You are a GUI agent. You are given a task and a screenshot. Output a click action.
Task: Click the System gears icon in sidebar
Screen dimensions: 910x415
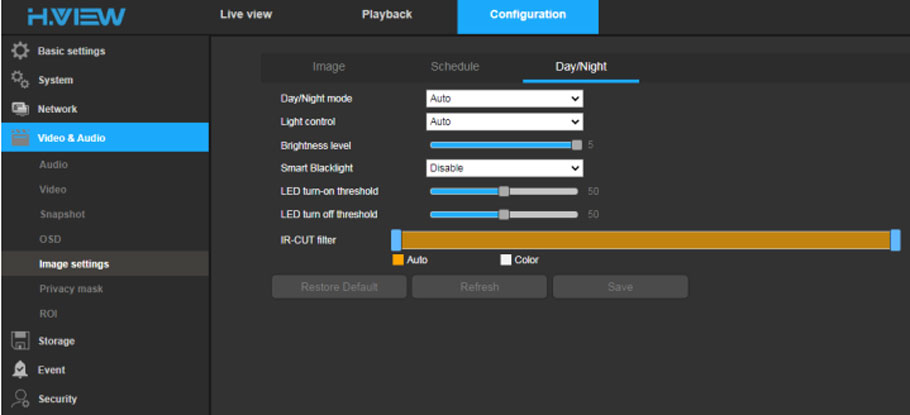point(20,80)
